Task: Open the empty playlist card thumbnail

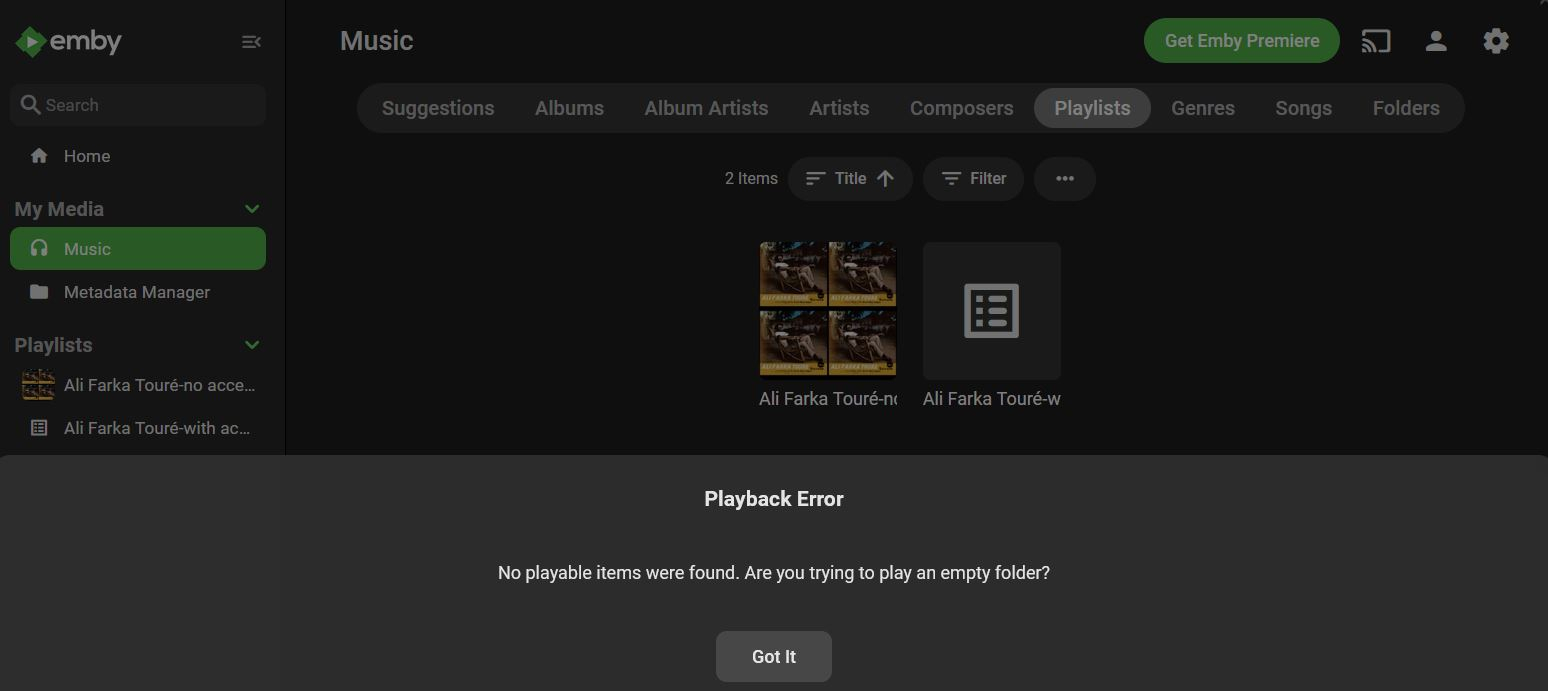Action: tap(992, 311)
